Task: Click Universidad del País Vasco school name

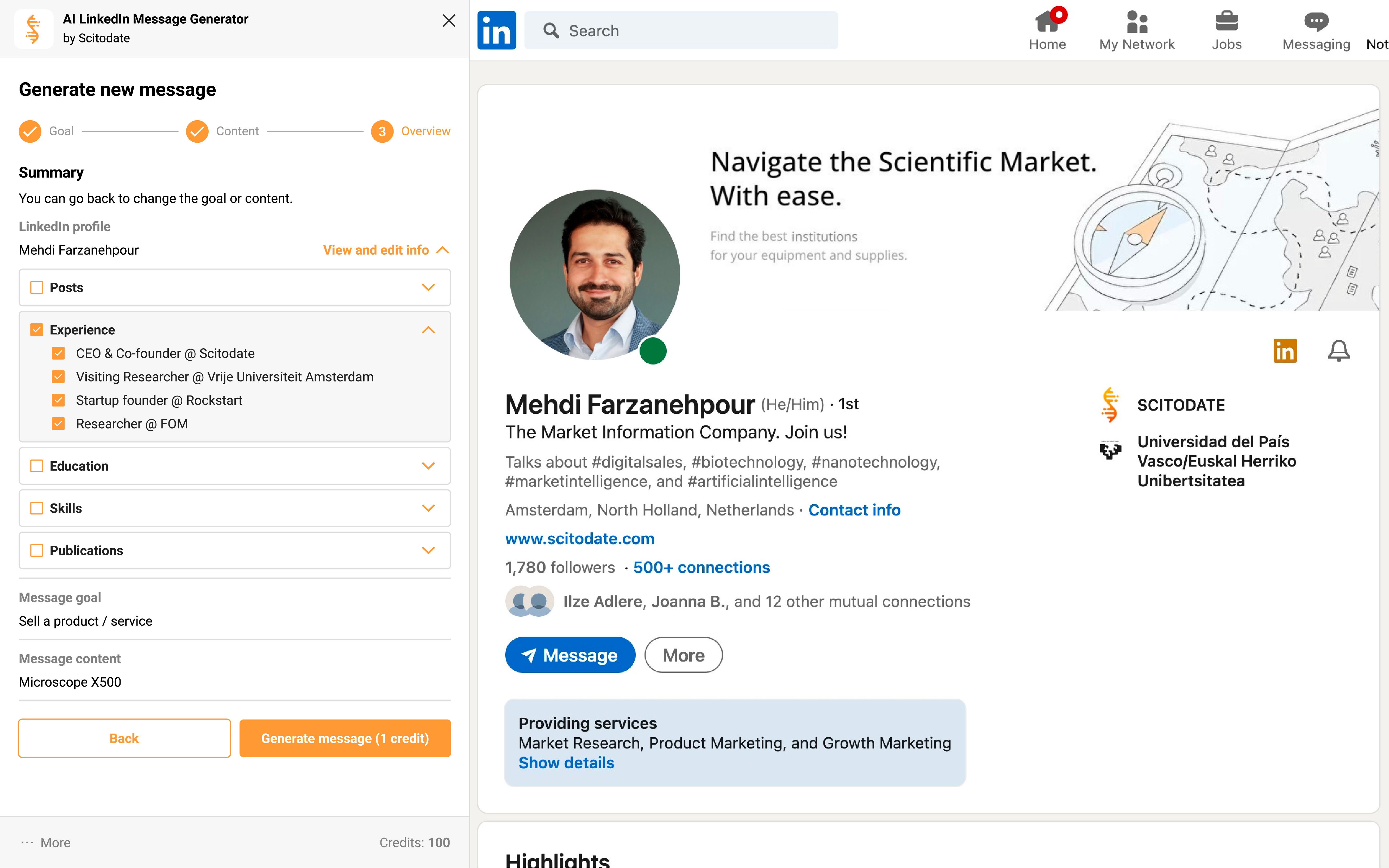Action: [1216, 461]
